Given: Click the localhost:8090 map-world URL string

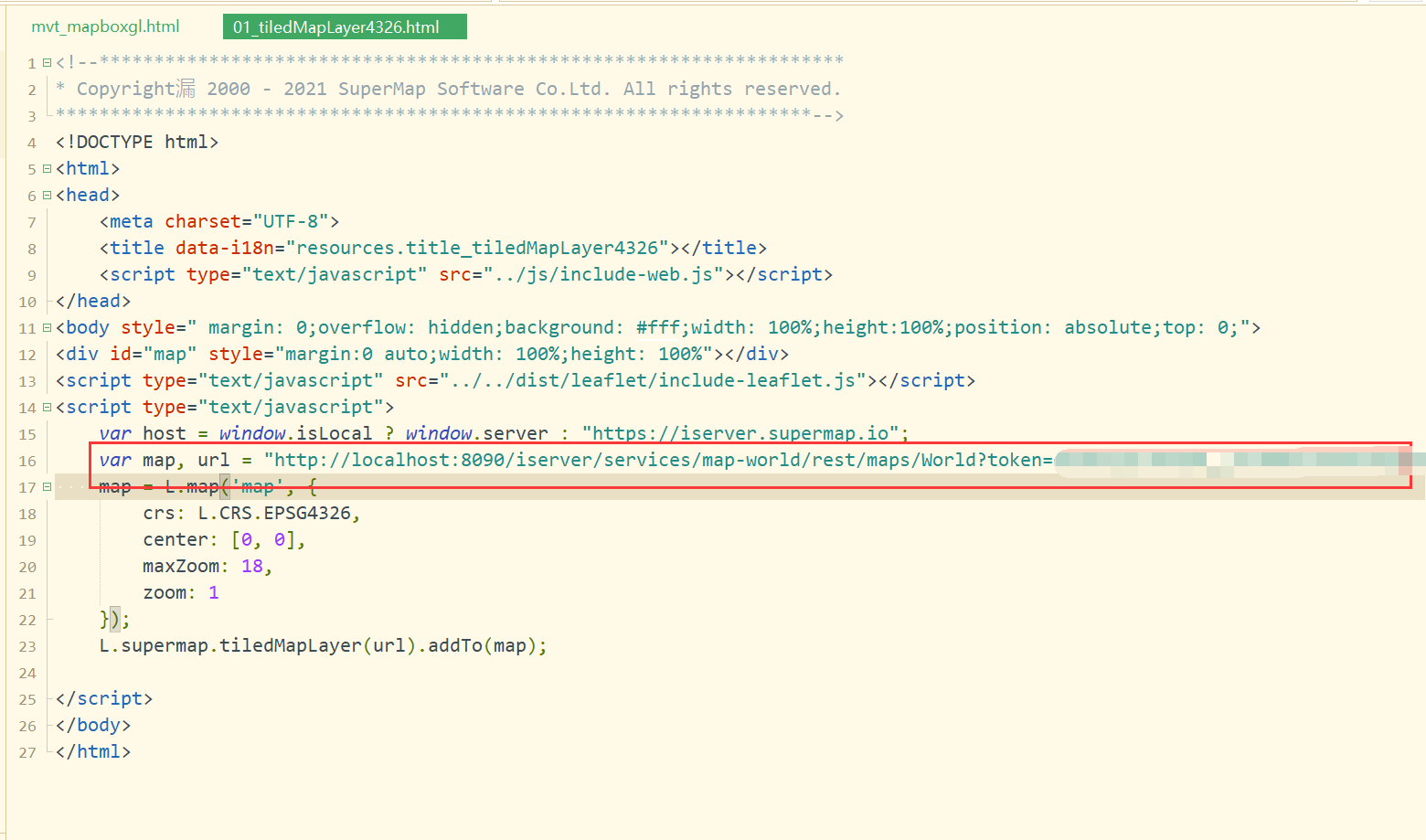Looking at the screenshot, I should point(658,460).
